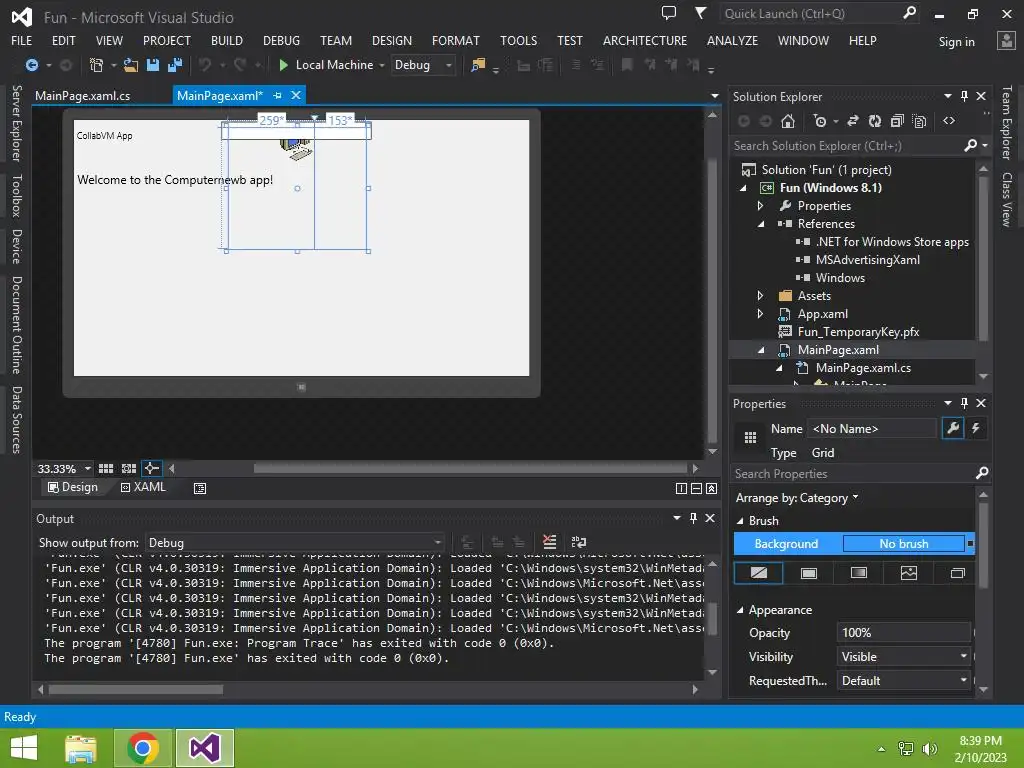Collapse the Brush section
1024x768 pixels.
(740, 520)
